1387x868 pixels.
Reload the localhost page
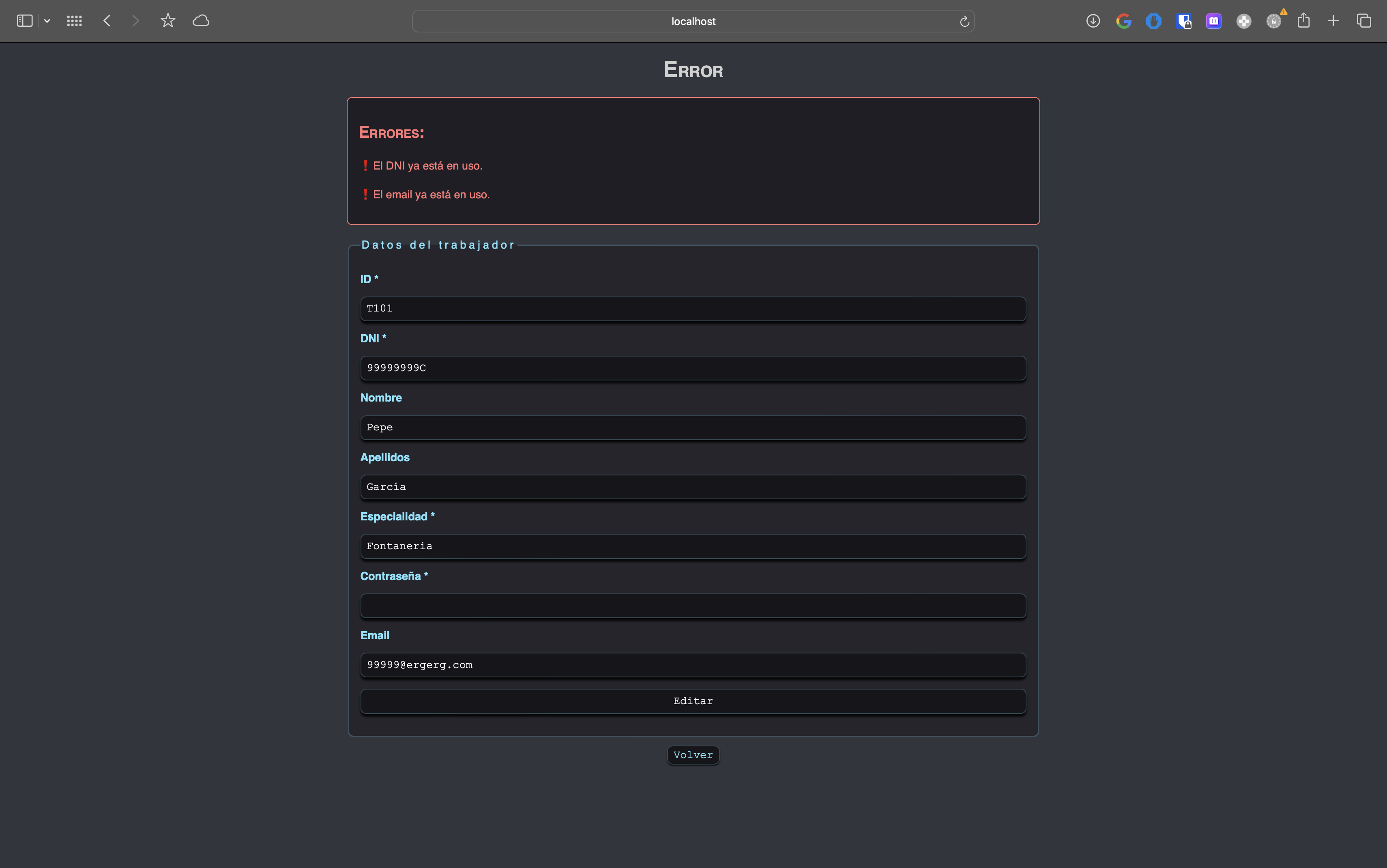(964, 22)
